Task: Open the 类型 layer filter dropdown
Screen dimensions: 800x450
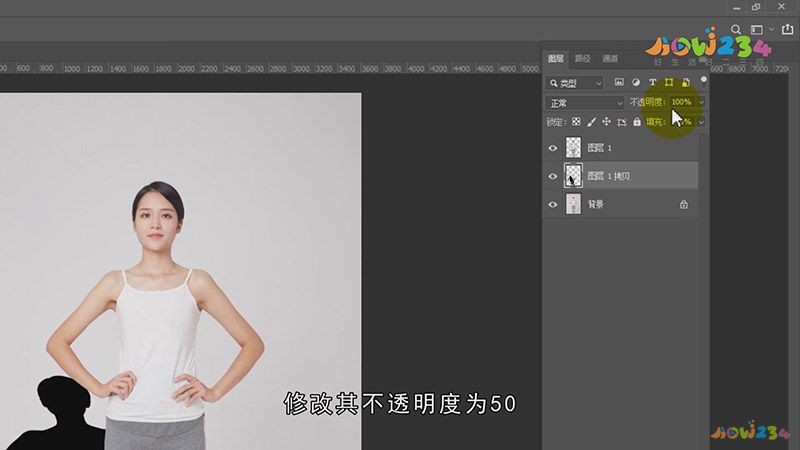Action: point(575,83)
